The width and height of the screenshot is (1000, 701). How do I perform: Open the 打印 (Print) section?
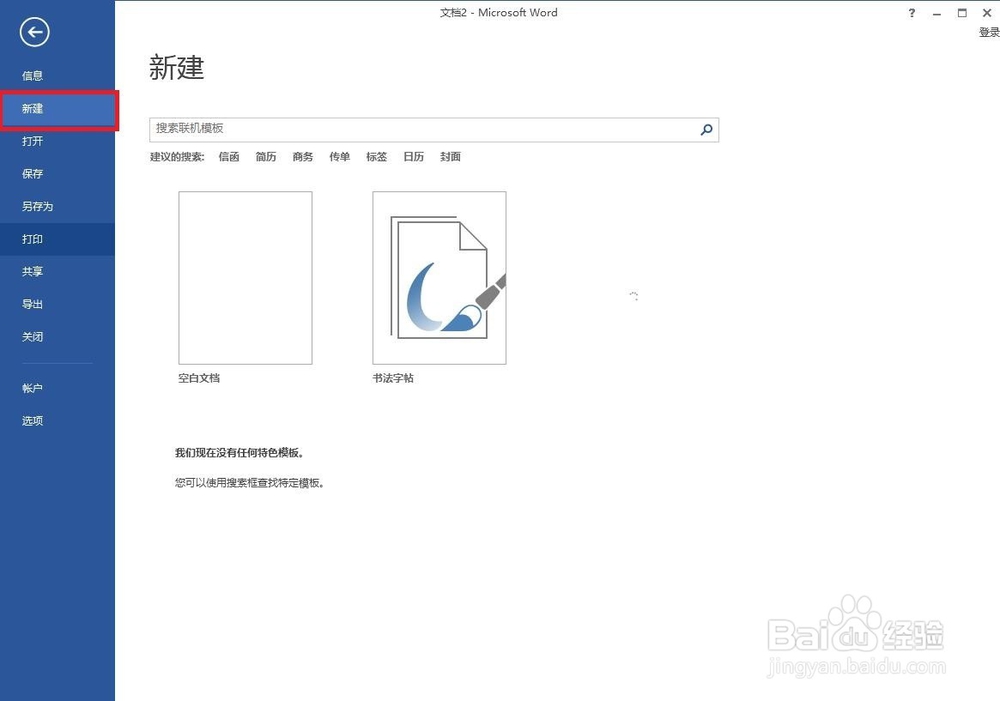click(x=31, y=239)
